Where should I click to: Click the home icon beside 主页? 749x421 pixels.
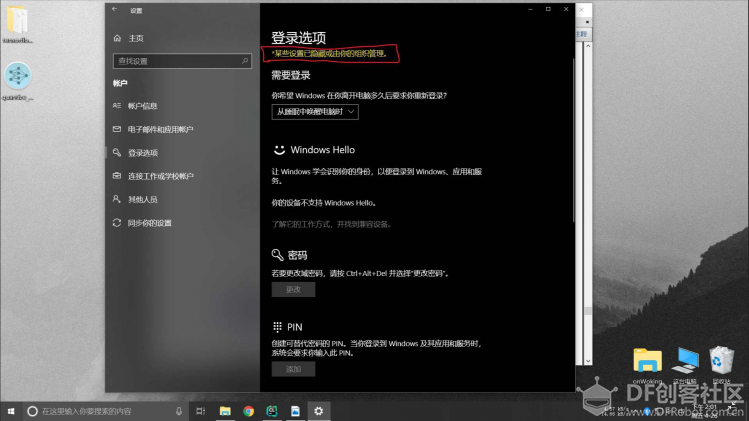tap(118, 38)
